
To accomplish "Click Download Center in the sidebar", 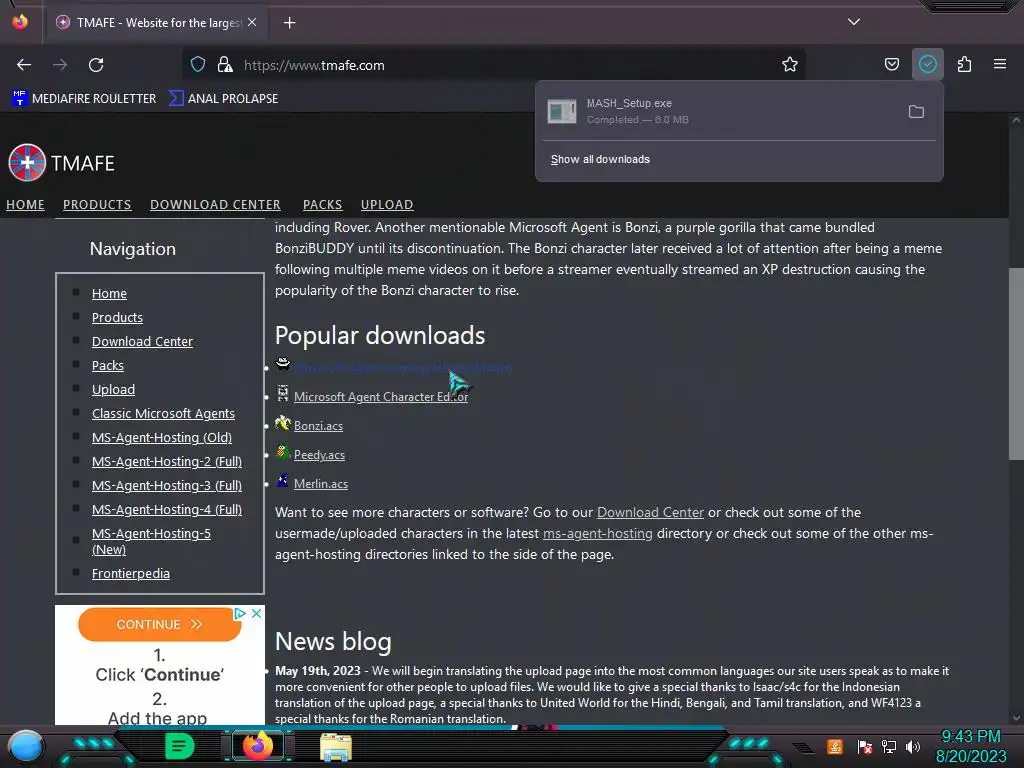I will click(142, 342).
